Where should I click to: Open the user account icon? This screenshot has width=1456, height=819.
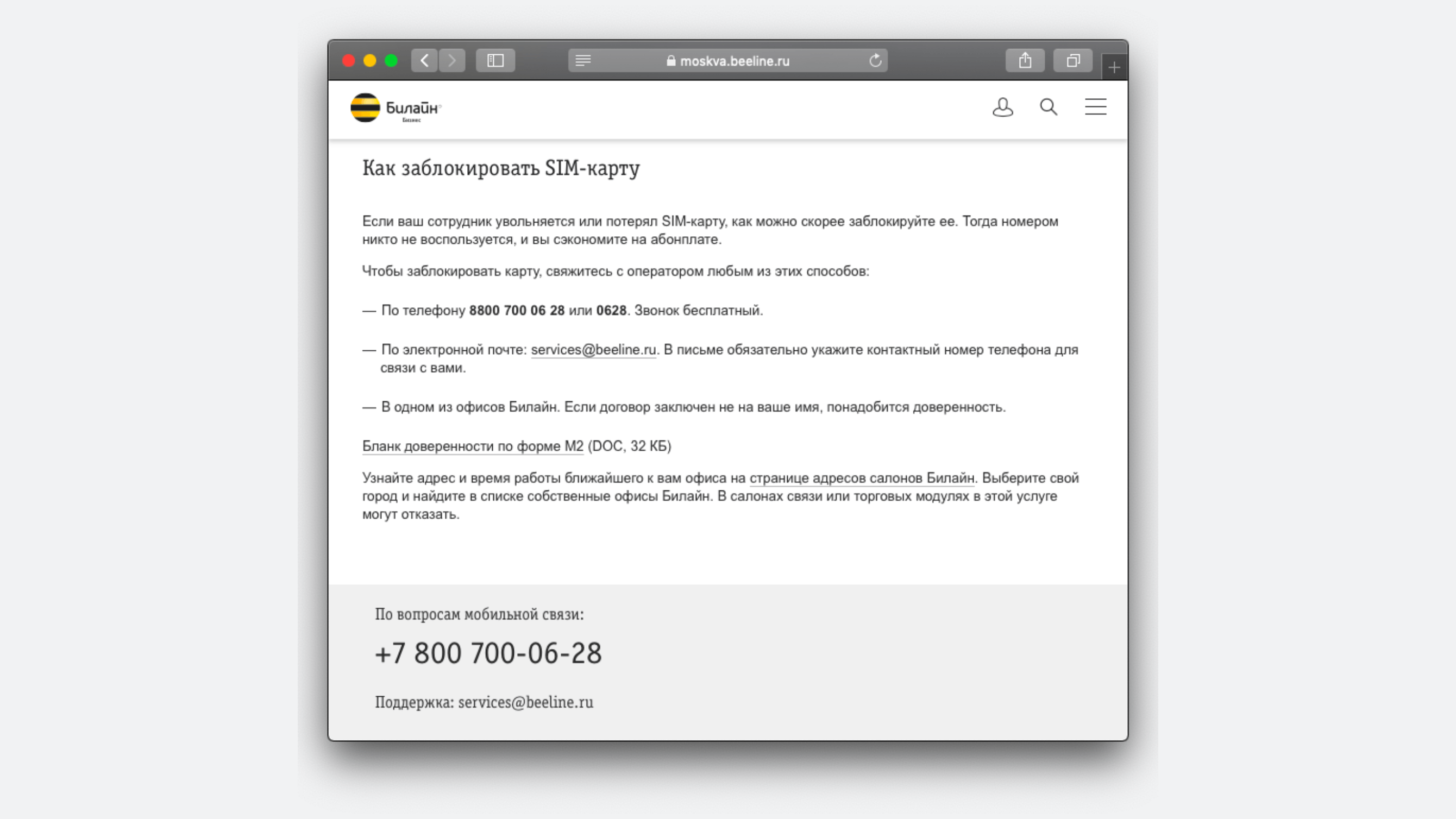click(1003, 107)
